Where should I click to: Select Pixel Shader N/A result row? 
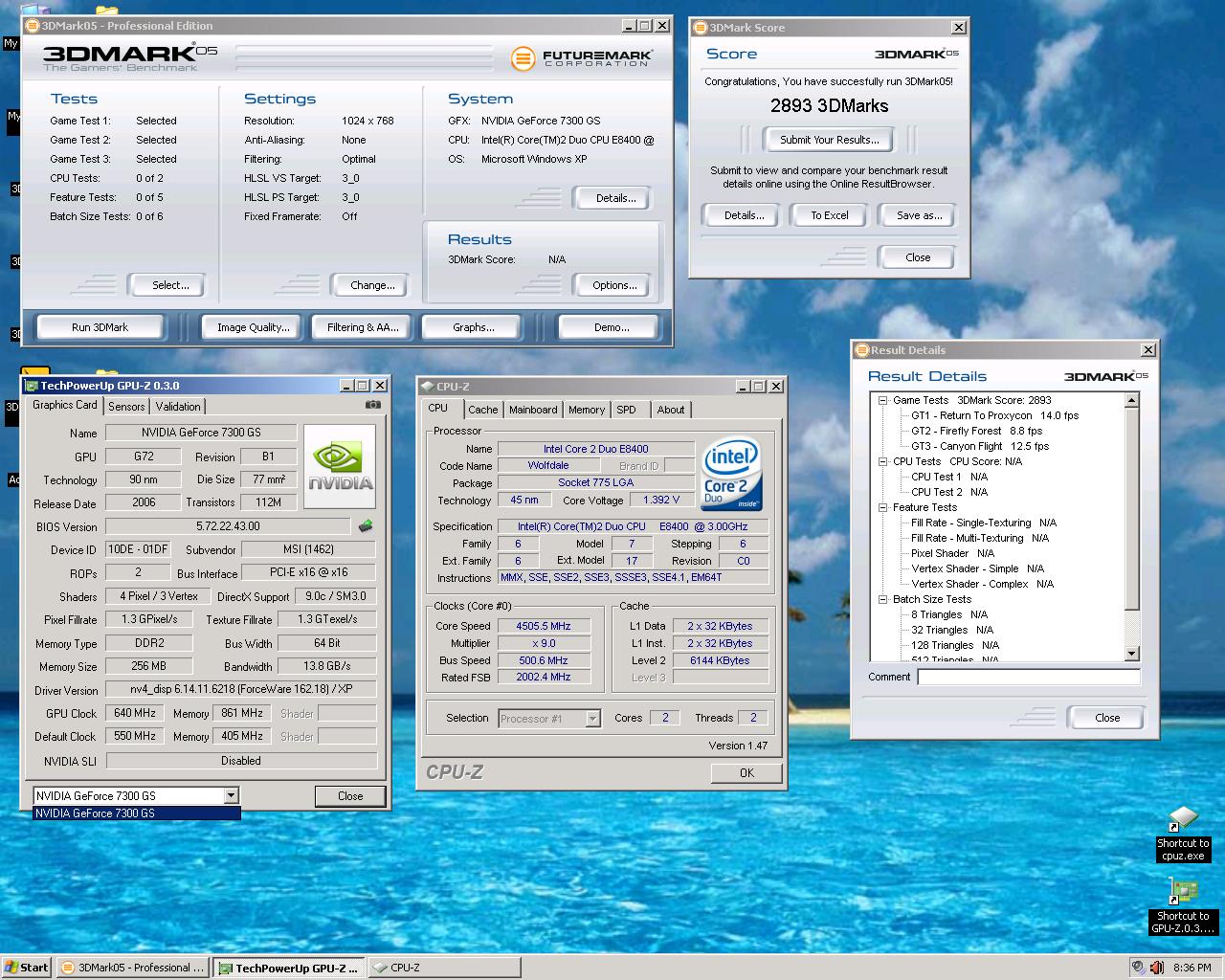952,553
